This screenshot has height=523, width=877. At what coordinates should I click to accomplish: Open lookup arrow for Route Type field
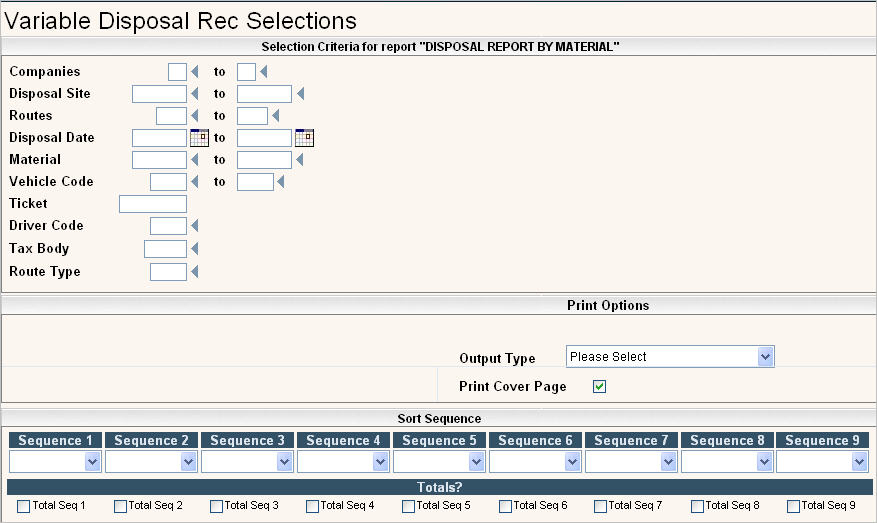coord(195,272)
